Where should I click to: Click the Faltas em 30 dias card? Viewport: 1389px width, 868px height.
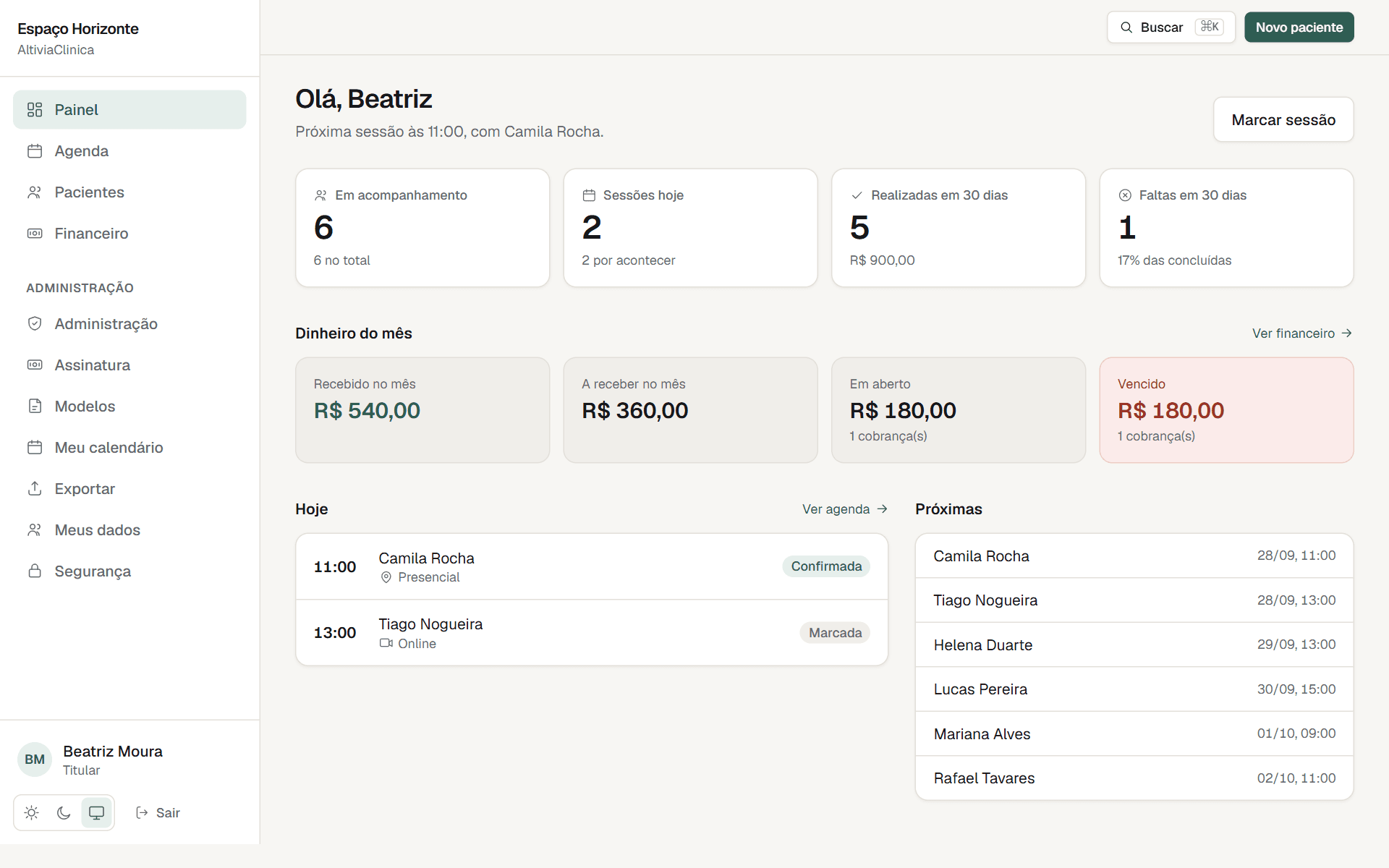[1226, 228]
